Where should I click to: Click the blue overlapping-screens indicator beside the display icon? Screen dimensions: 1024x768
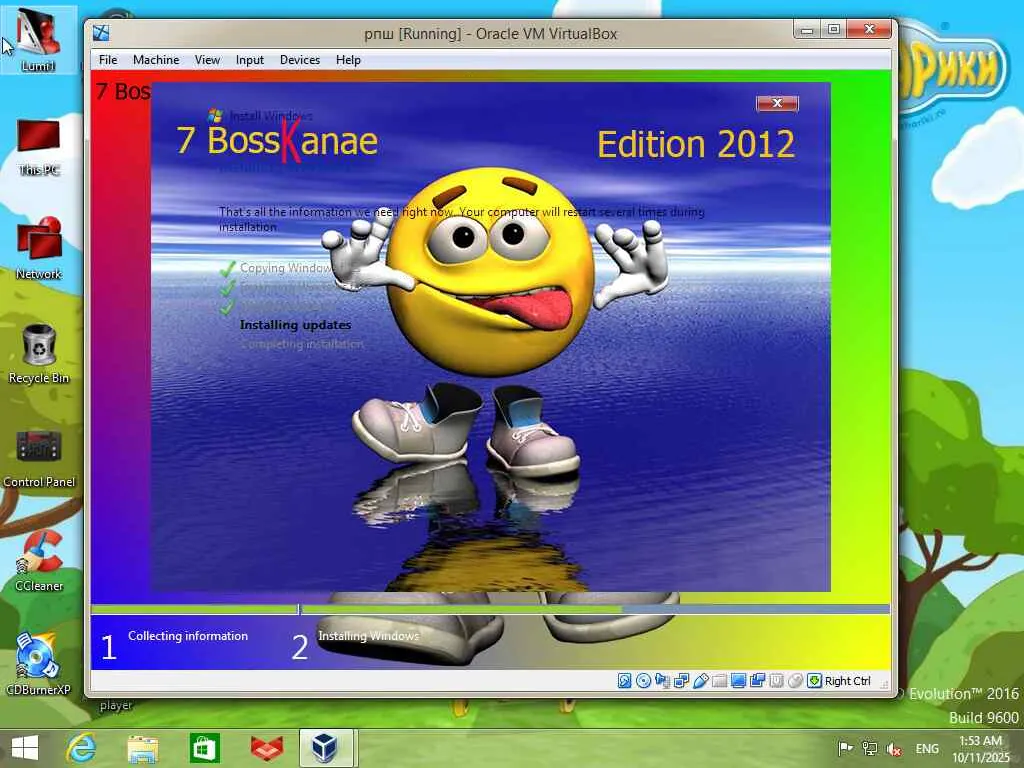757,681
